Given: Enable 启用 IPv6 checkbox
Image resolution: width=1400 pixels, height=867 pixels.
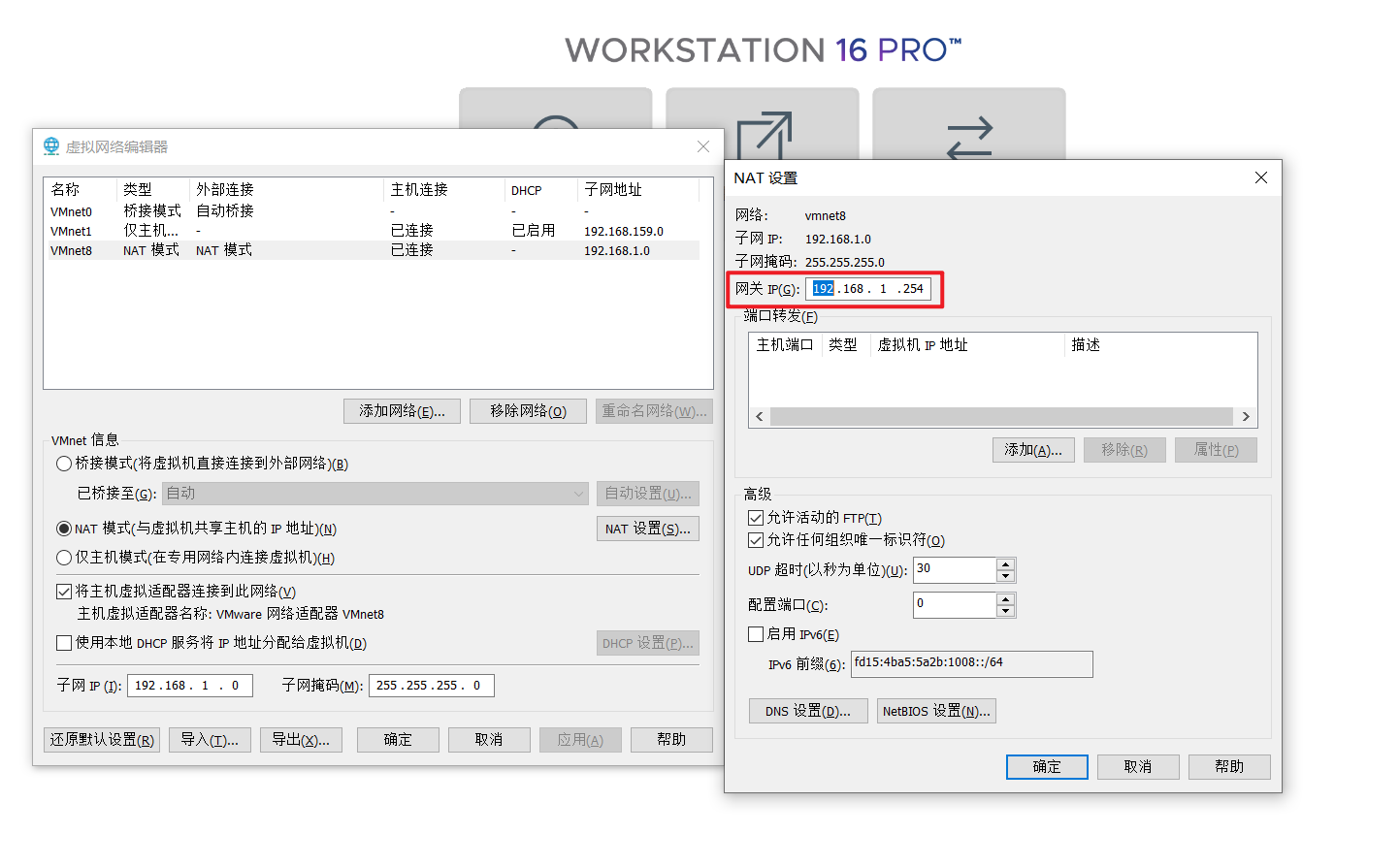Looking at the screenshot, I should coord(756,634).
